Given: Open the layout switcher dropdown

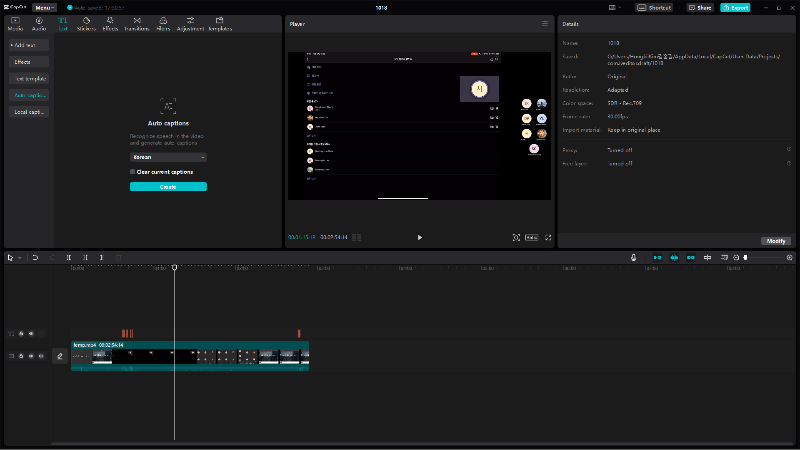Looking at the screenshot, I should (x=615, y=8).
